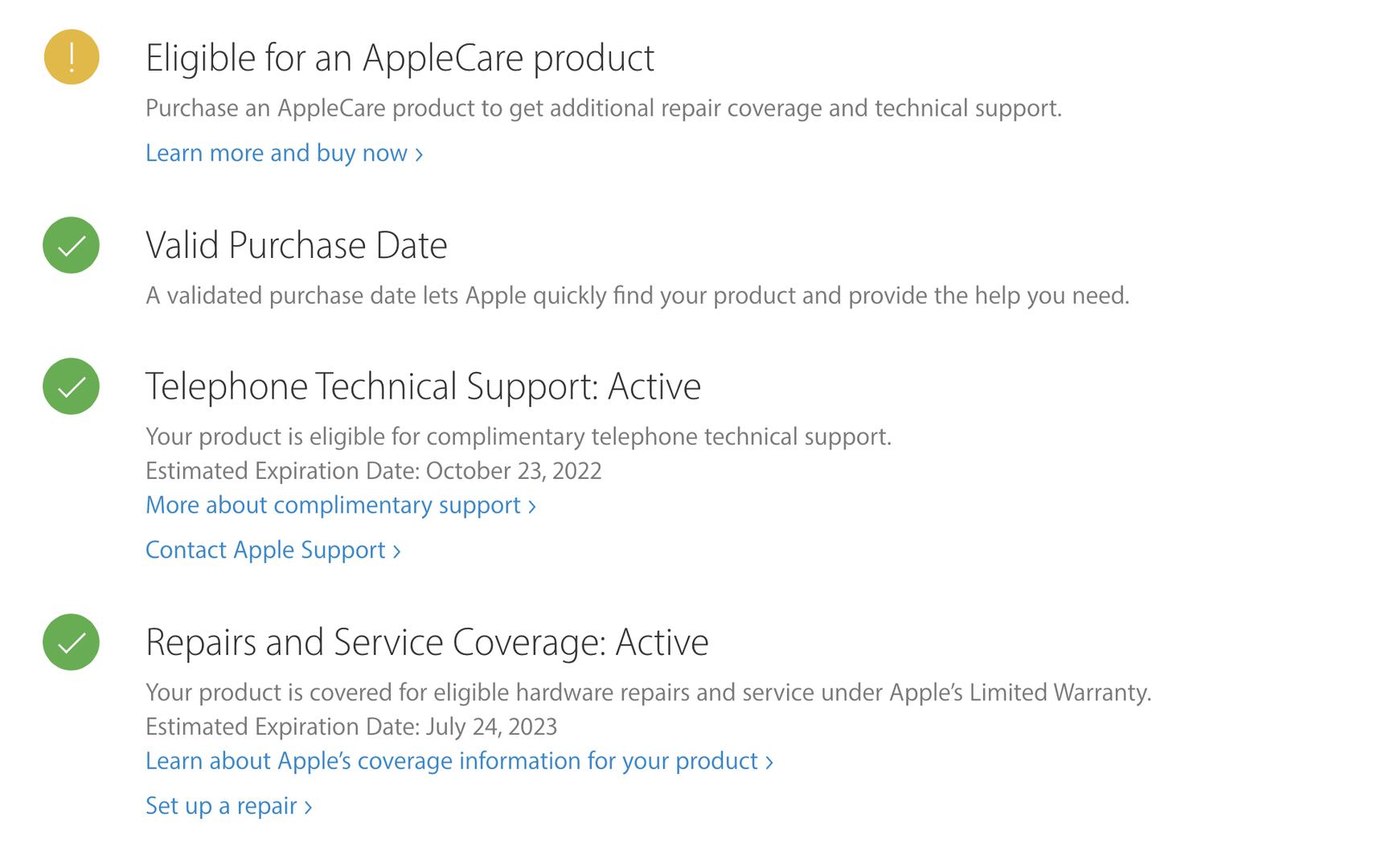Select the Valid Purchase Date heading
Viewport: 1386px width, 868px height.
(x=296, y=245)
